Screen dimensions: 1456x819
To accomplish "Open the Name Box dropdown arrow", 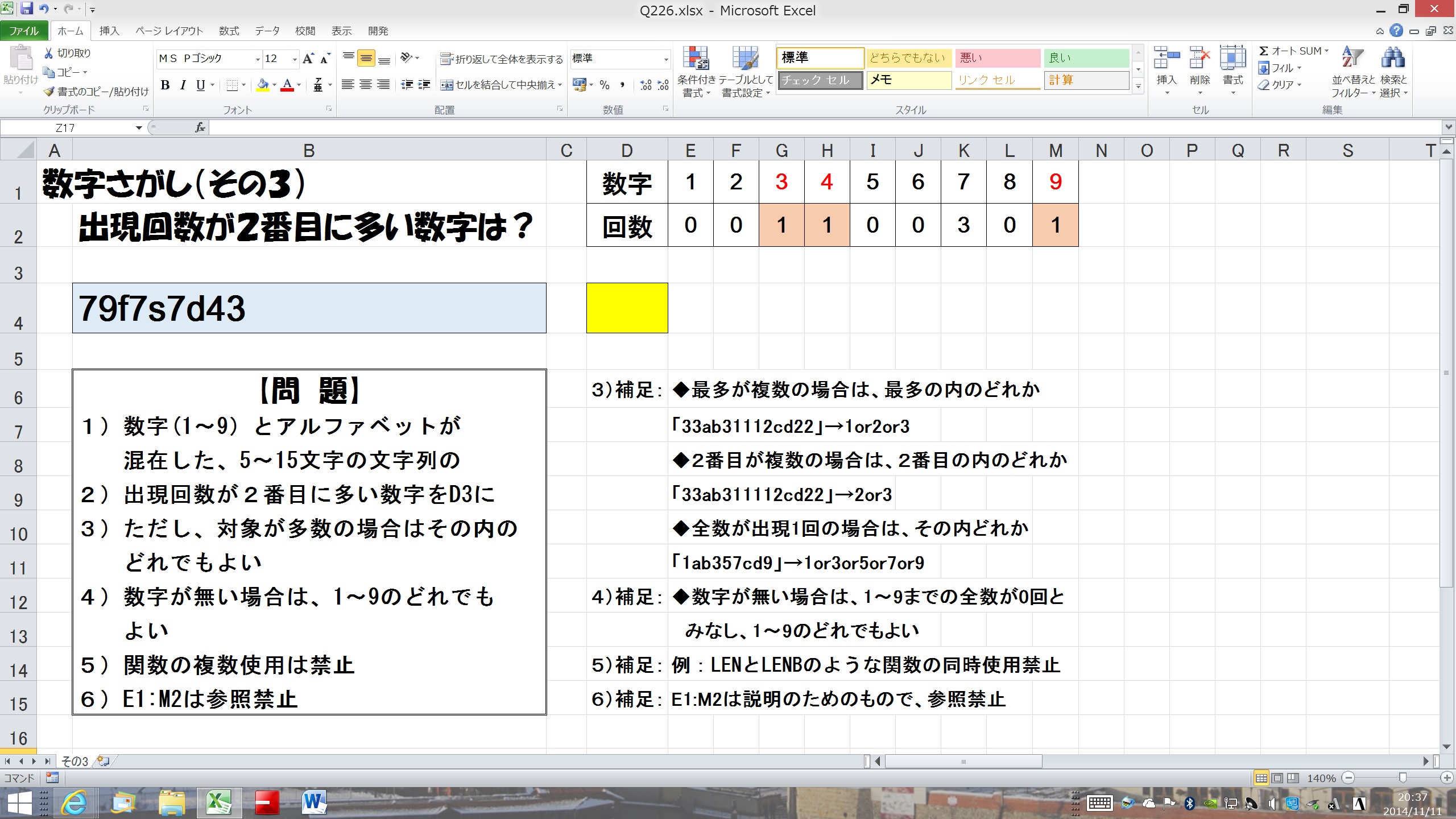I will click(138, 127).
